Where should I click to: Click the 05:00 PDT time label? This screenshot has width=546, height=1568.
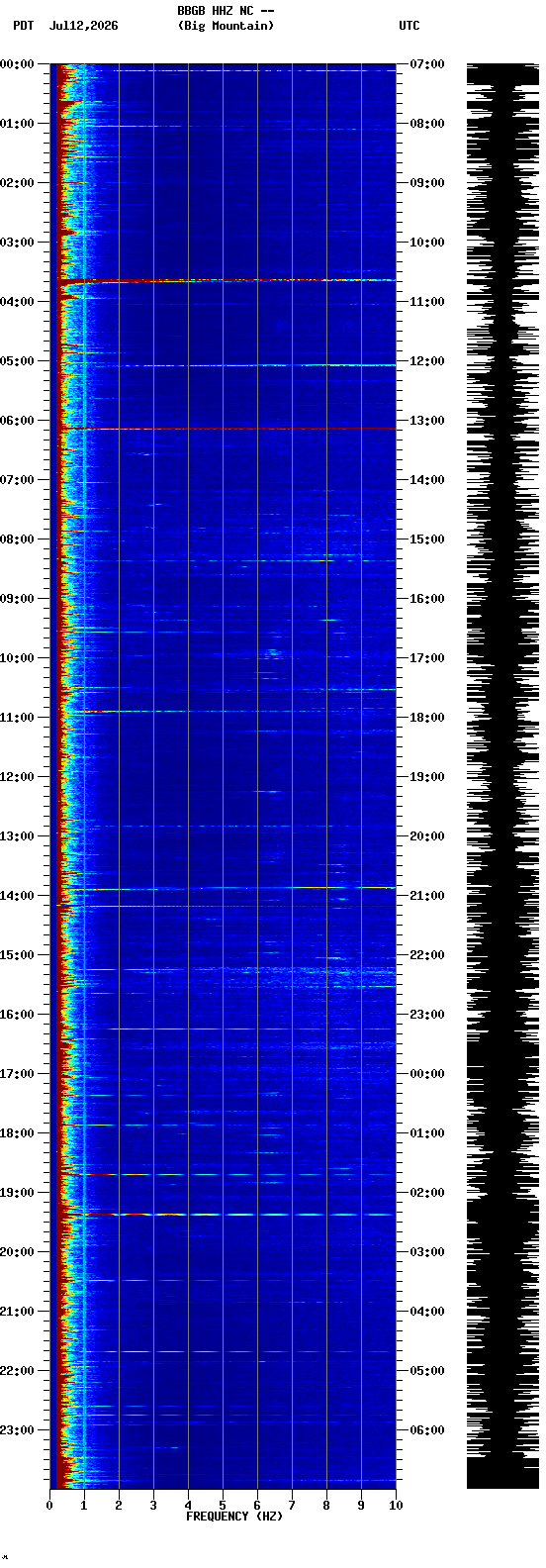pyautogui.click(x=17, y=361)
